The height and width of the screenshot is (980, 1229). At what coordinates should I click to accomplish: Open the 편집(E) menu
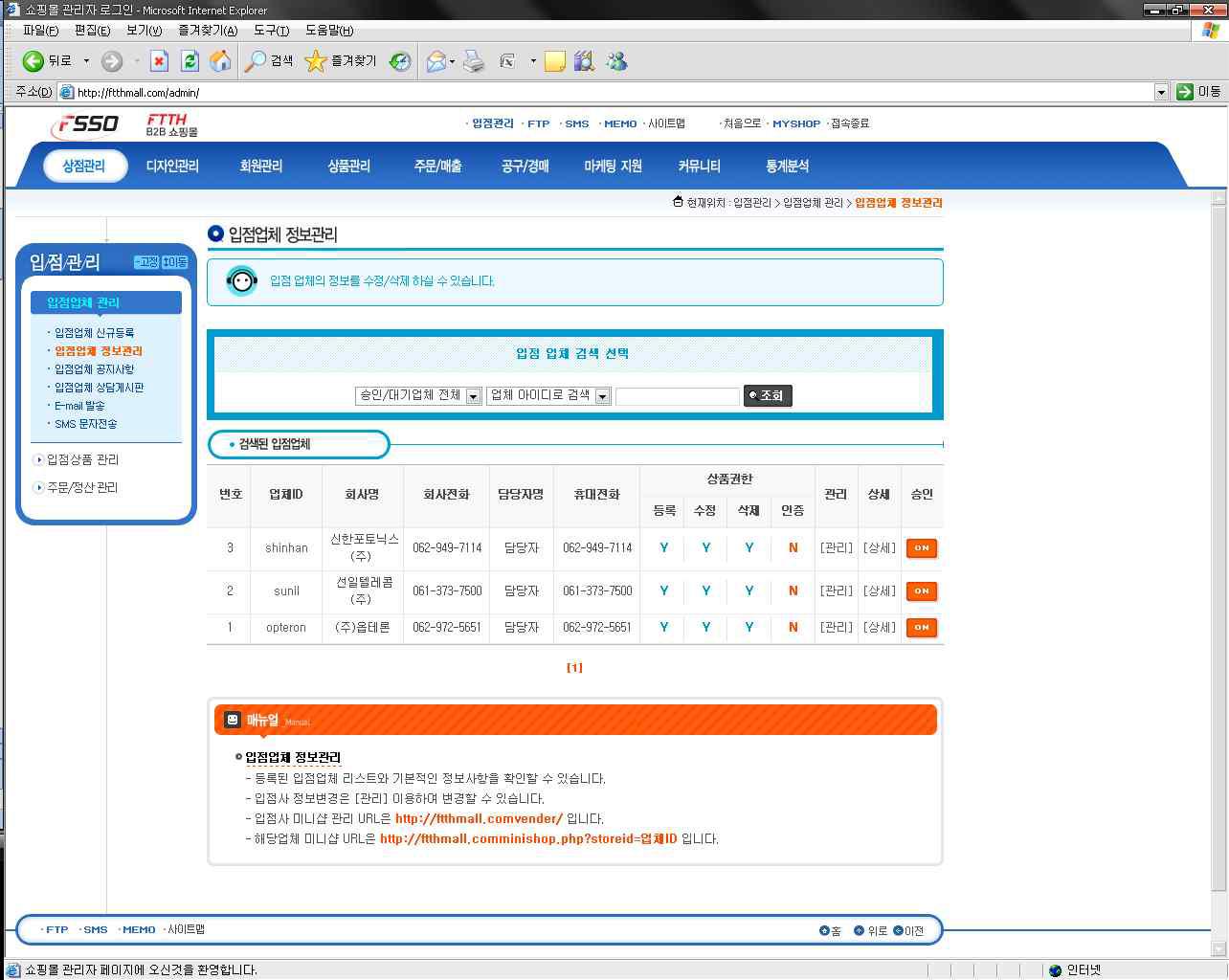point(92,31)
